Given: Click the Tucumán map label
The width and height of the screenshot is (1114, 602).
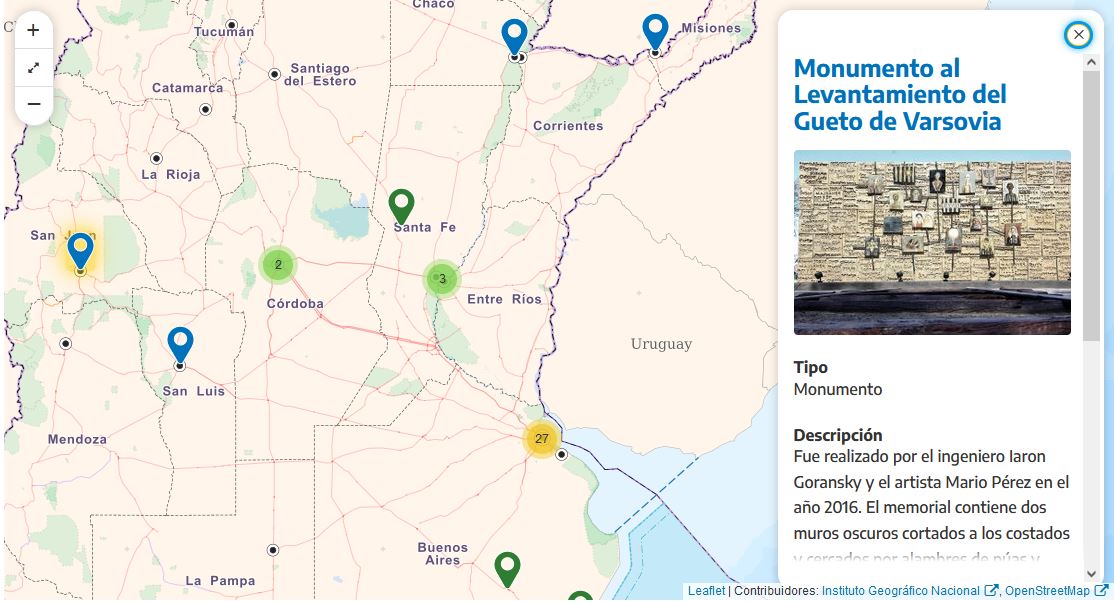Looking at the screenshot, I should (x=224, y=31).
